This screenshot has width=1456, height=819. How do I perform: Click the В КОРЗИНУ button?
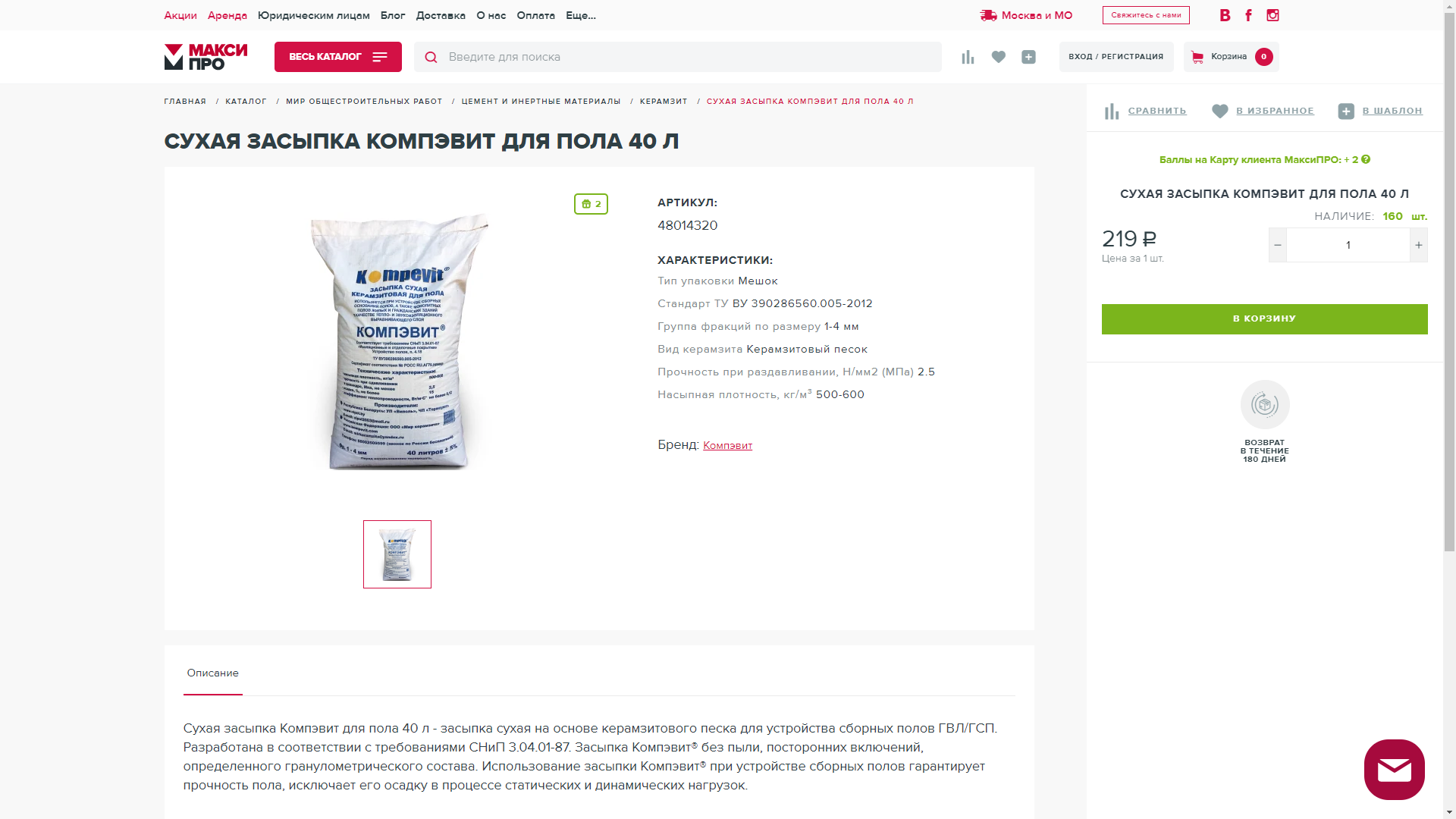pyautogui.click(x=1265, y=319)
